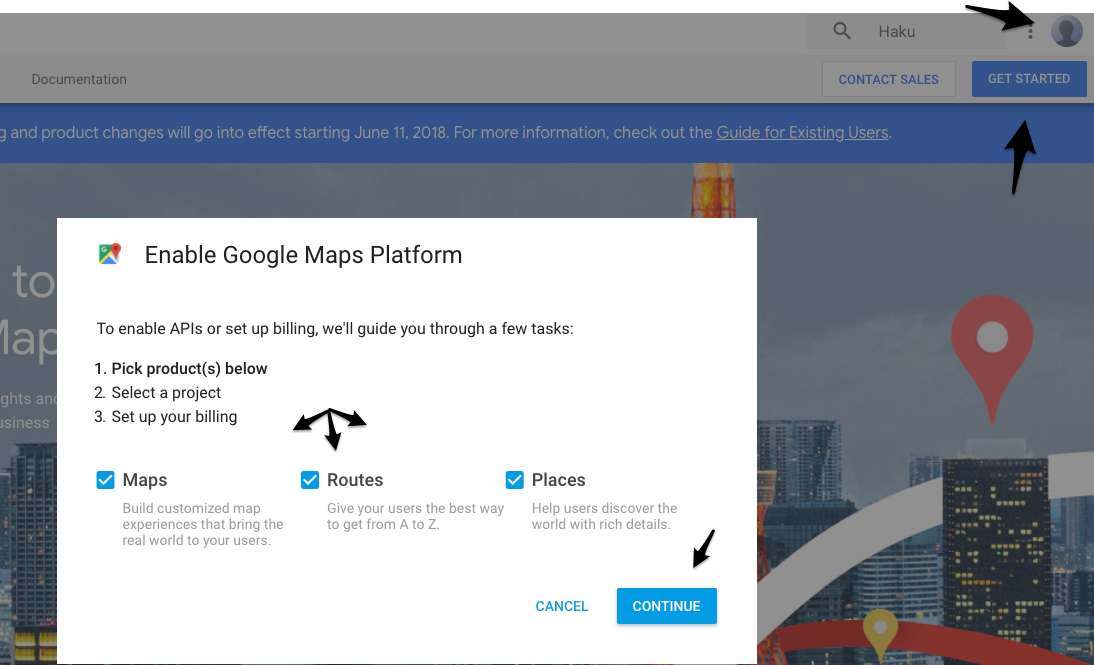Click the GET STARTED button
Screen dimensions: 1094x665
click(1028, 79)
